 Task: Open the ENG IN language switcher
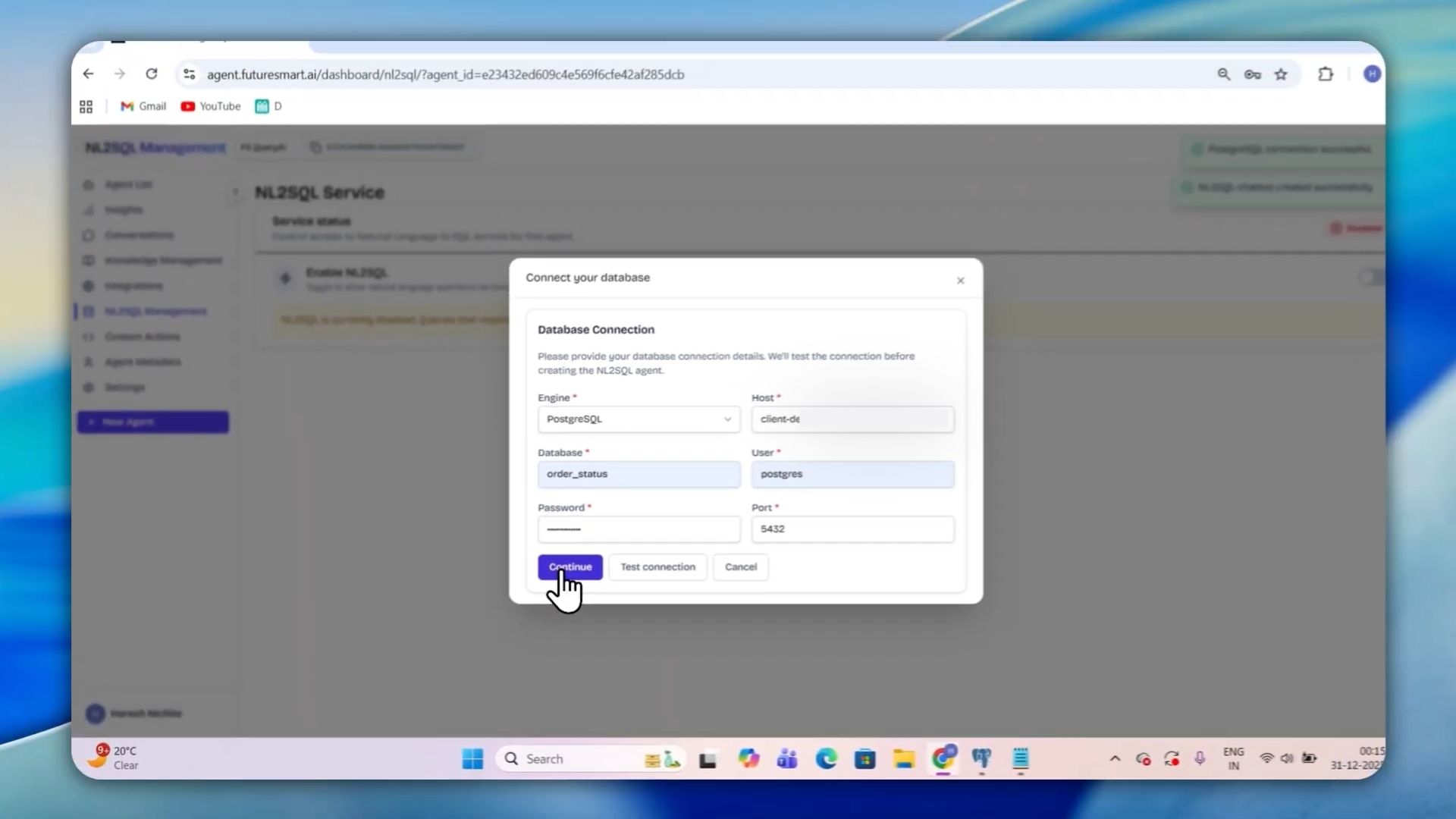pos(1234,758)
